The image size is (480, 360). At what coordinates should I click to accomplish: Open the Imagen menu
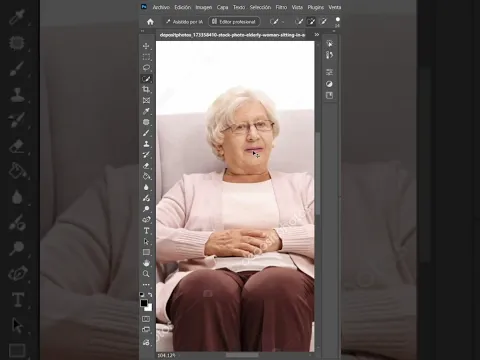coord(204,7)
